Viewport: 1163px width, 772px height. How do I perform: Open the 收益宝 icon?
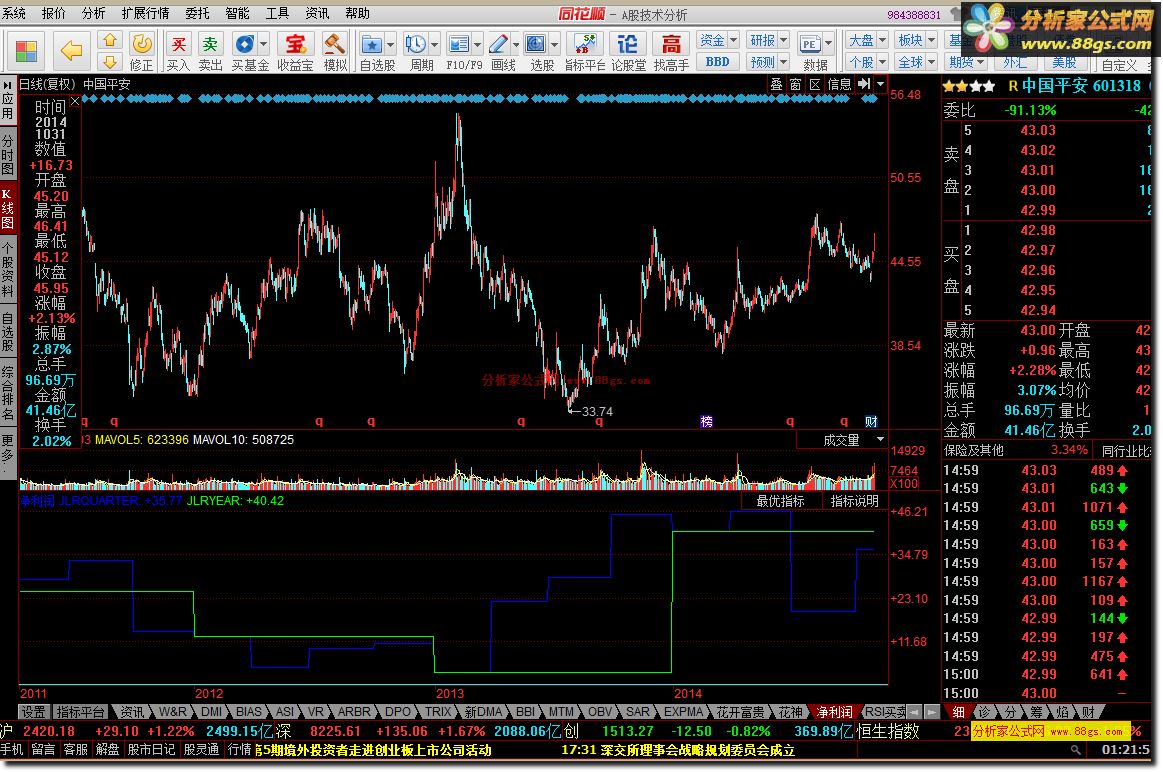pyautogui.click(x=295, y=44)
